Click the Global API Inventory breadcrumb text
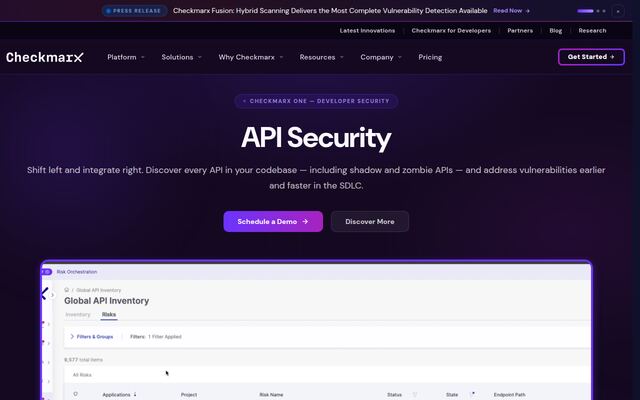The image size is (640, 400). pyautogui.click(x=98, y=290)
